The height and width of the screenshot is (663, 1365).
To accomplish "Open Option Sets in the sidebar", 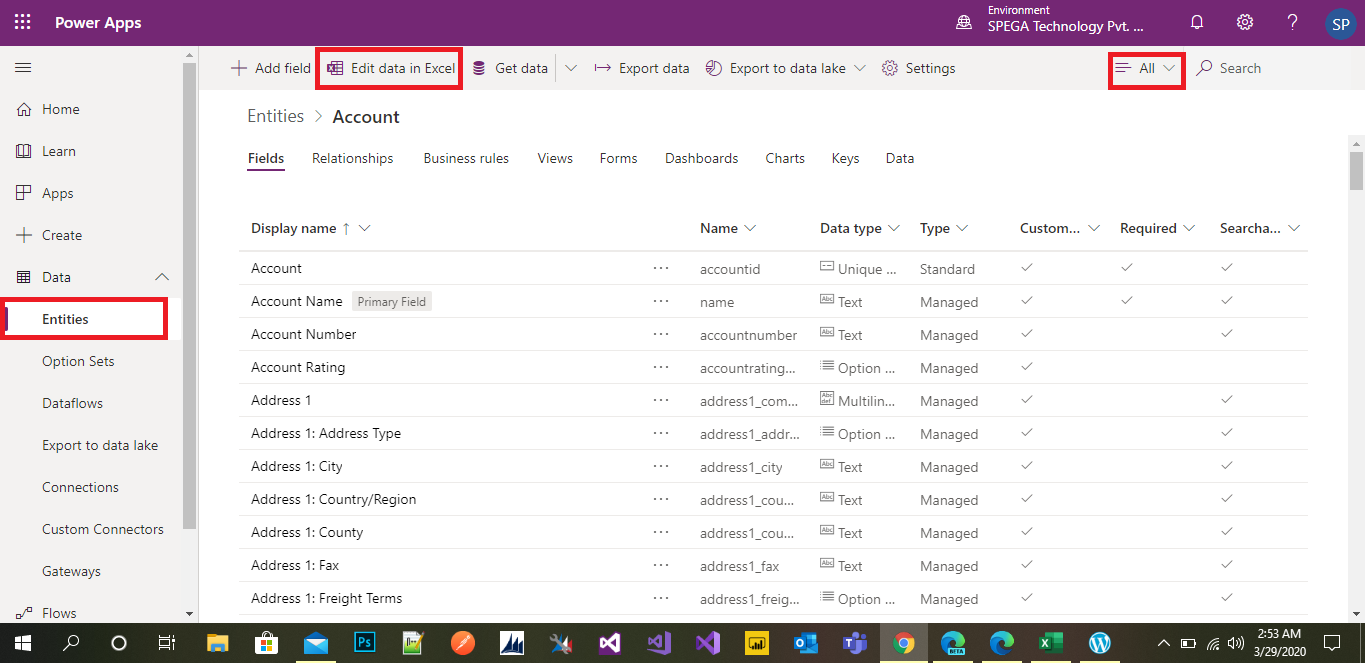I will click(x=78, y=361).
